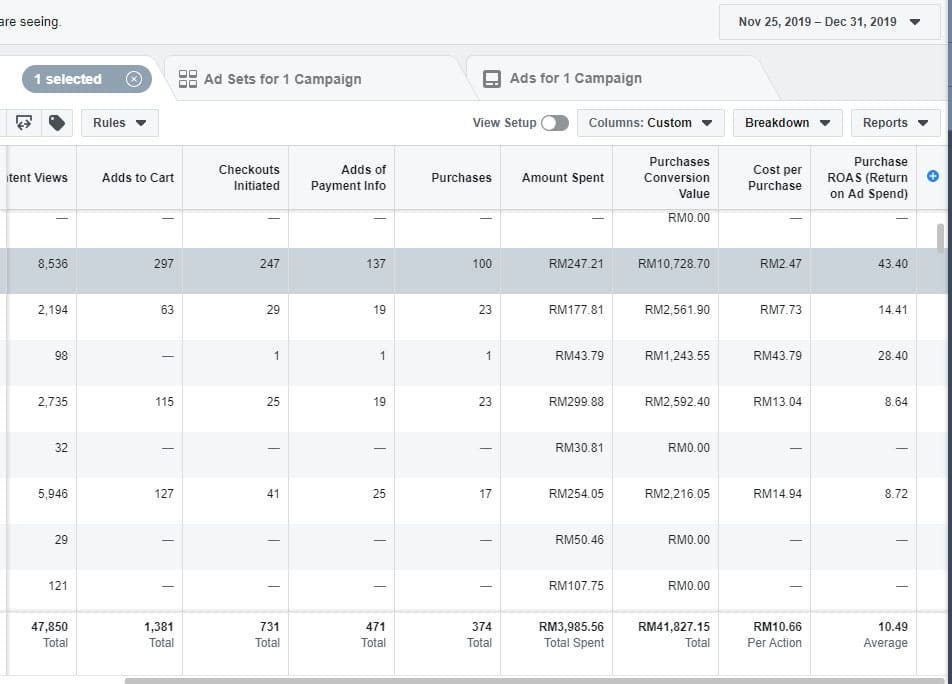The image size is (952, 684).
Task: Click the horizontal scrollbar at the bottom
Action: [x=500, y=680]
